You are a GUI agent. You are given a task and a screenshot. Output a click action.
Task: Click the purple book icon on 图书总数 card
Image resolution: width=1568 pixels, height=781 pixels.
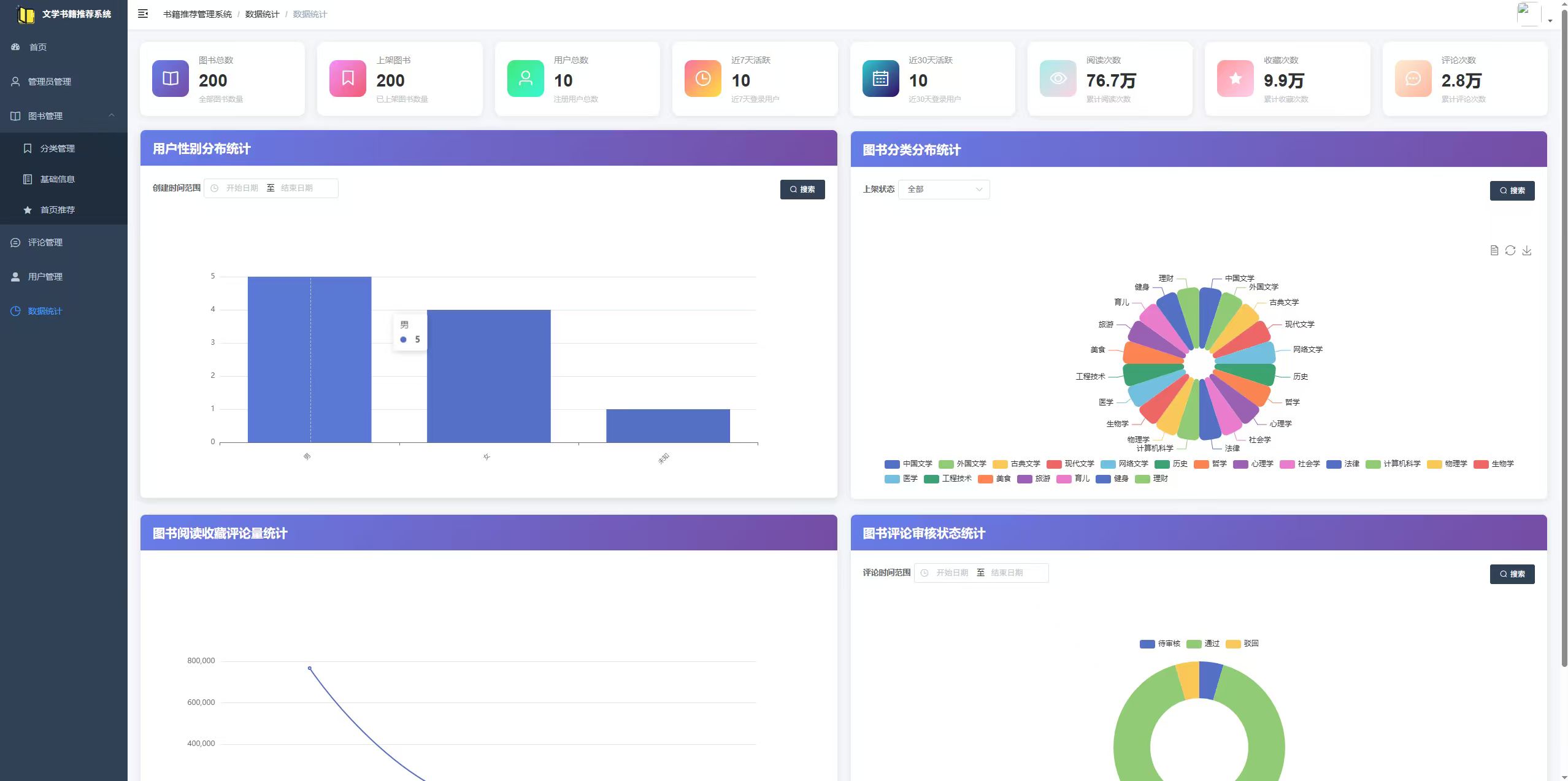point(171,79)
